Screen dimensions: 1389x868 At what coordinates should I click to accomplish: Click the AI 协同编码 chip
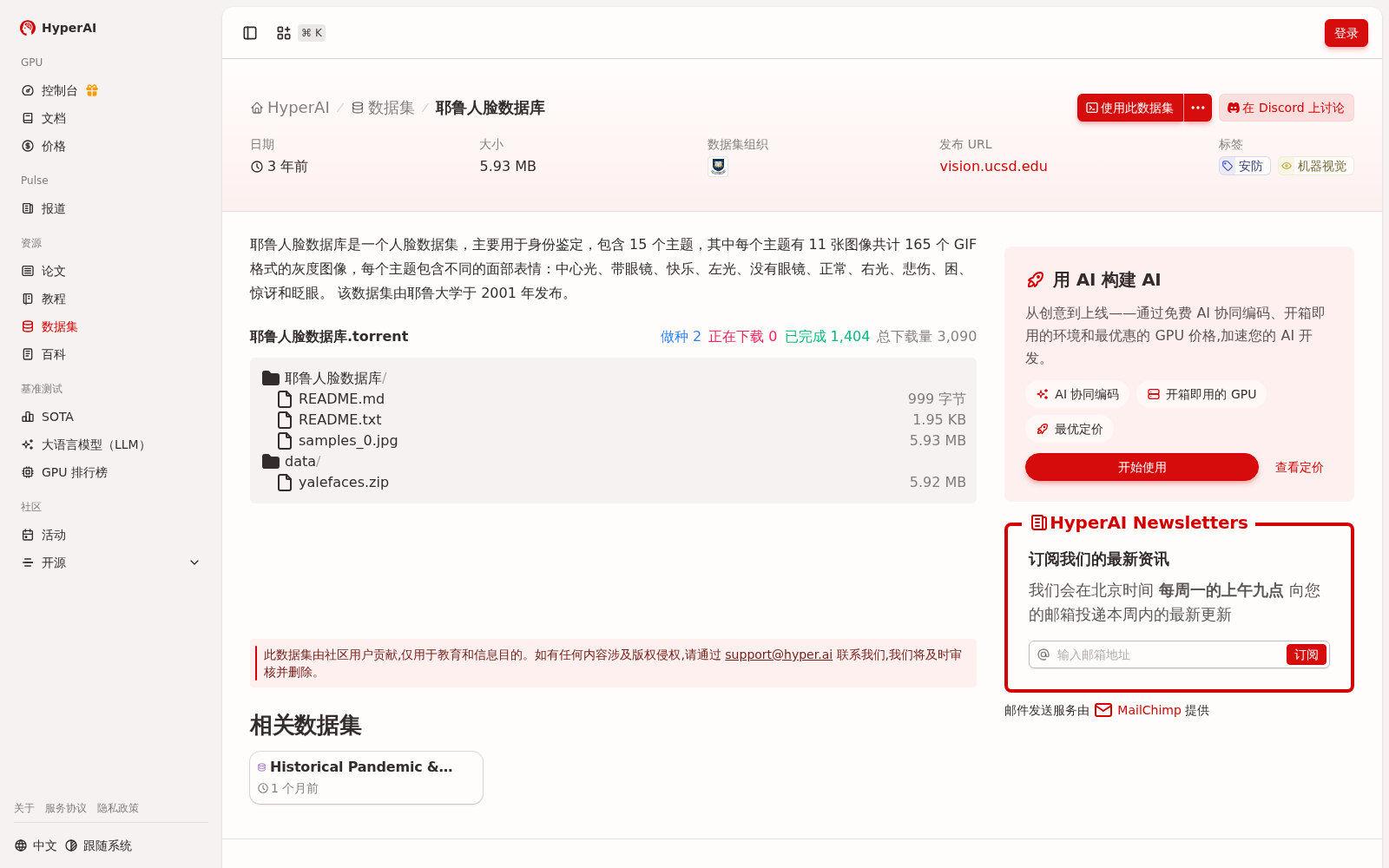click(1077, 394)
